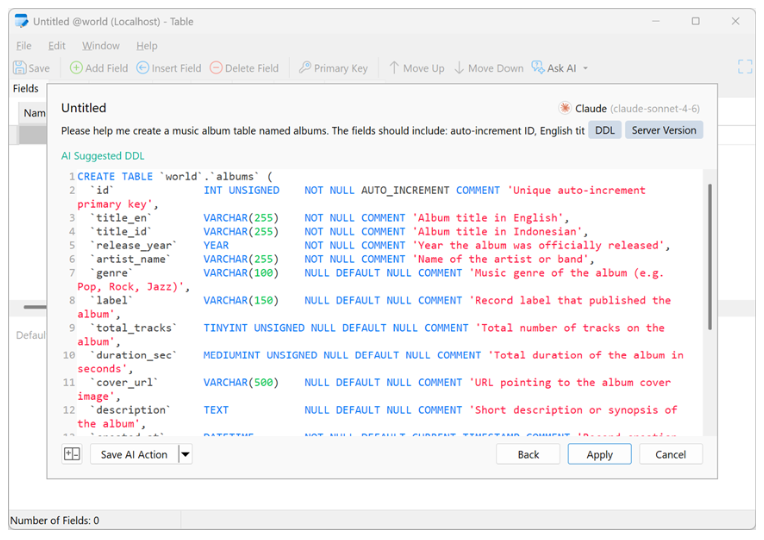The height and width of the screenshot is (540, 764).
Task: Click the `title_id` field line
Action: pyautogui.click(x=339, y=231)
